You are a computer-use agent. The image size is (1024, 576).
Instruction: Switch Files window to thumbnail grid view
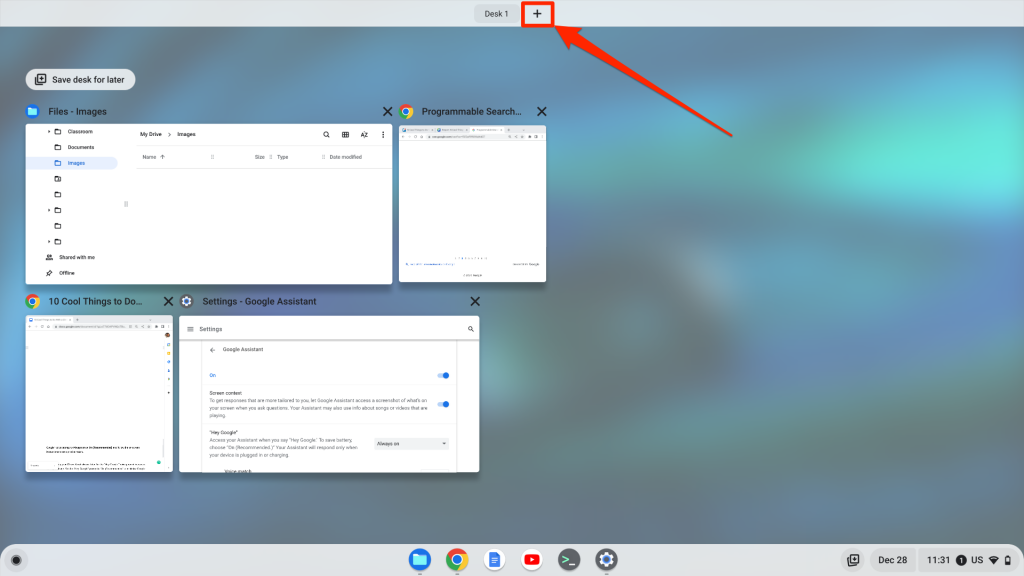click(345, 135)
